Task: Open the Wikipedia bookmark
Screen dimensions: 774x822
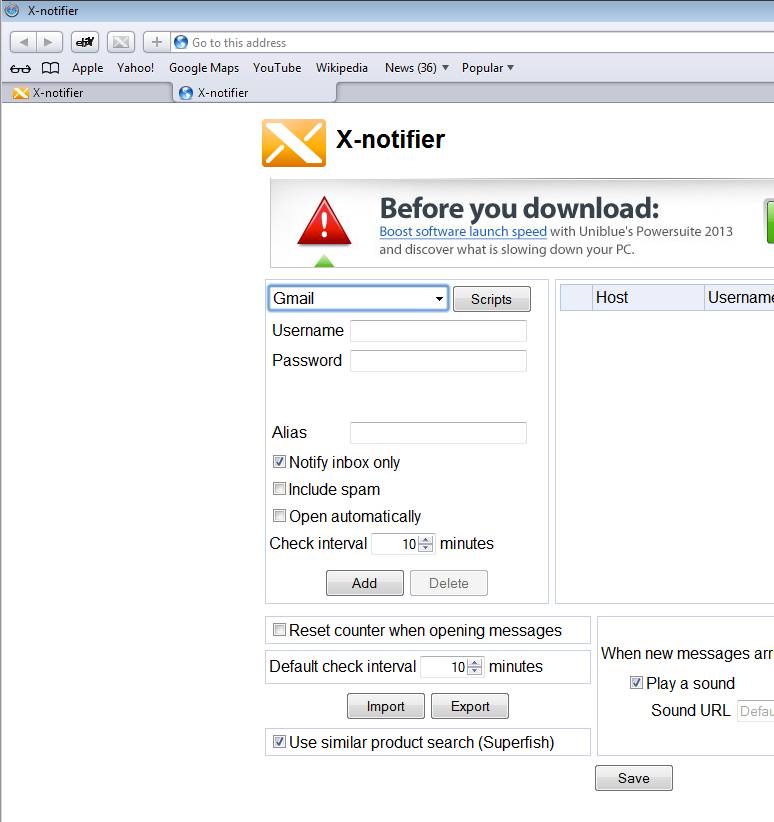Action: click(341, 68)
